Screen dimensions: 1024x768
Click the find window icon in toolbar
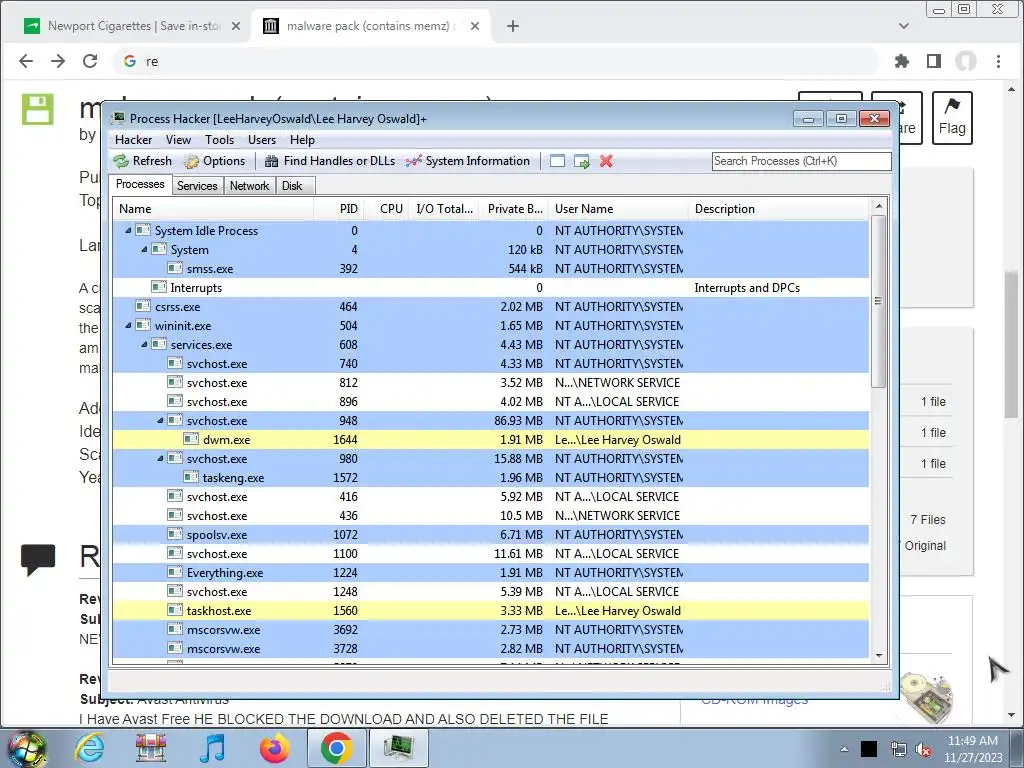coord(557,161)
